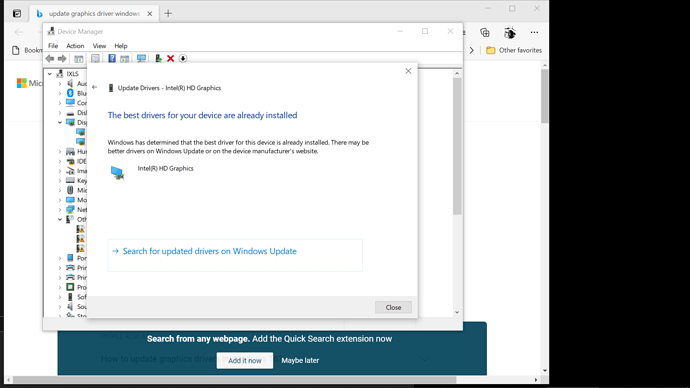Image resolution: width=690 pixels, height=388 pixels.
Task: Select the Network adapters icon in tree
Action: 70,209
